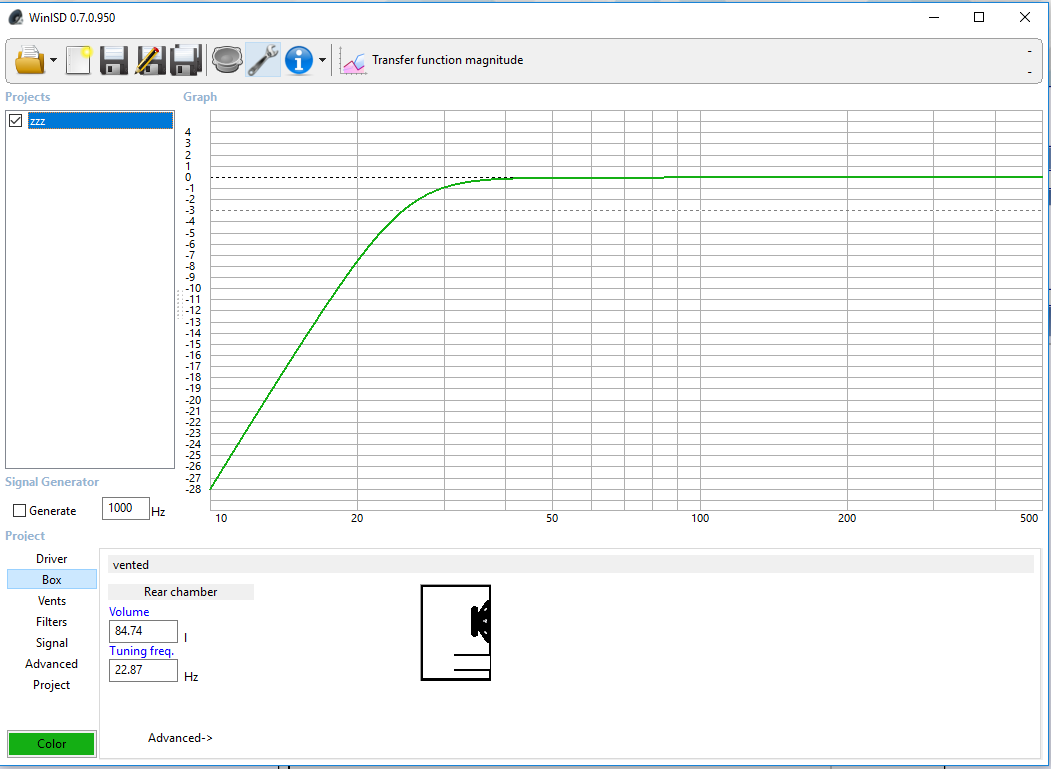Click the graph panel splitter handle
Image resolution: width=1051 pixels, height=769 pixels.
pos(180,303)
